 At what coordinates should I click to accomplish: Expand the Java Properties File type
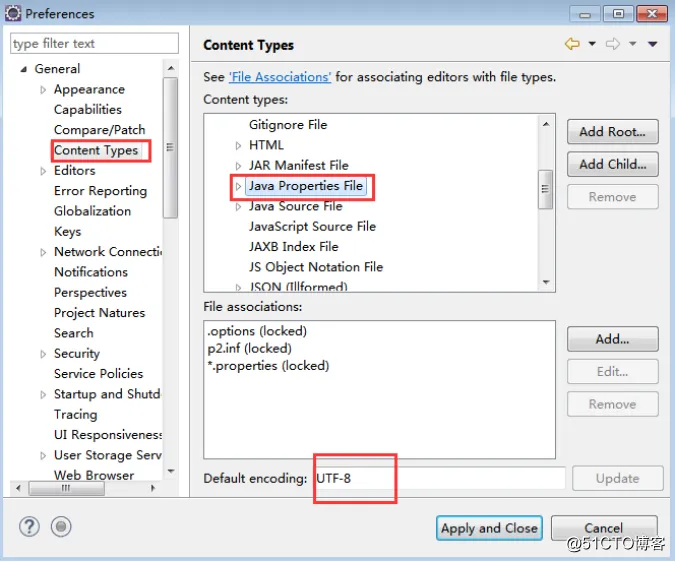238,186
